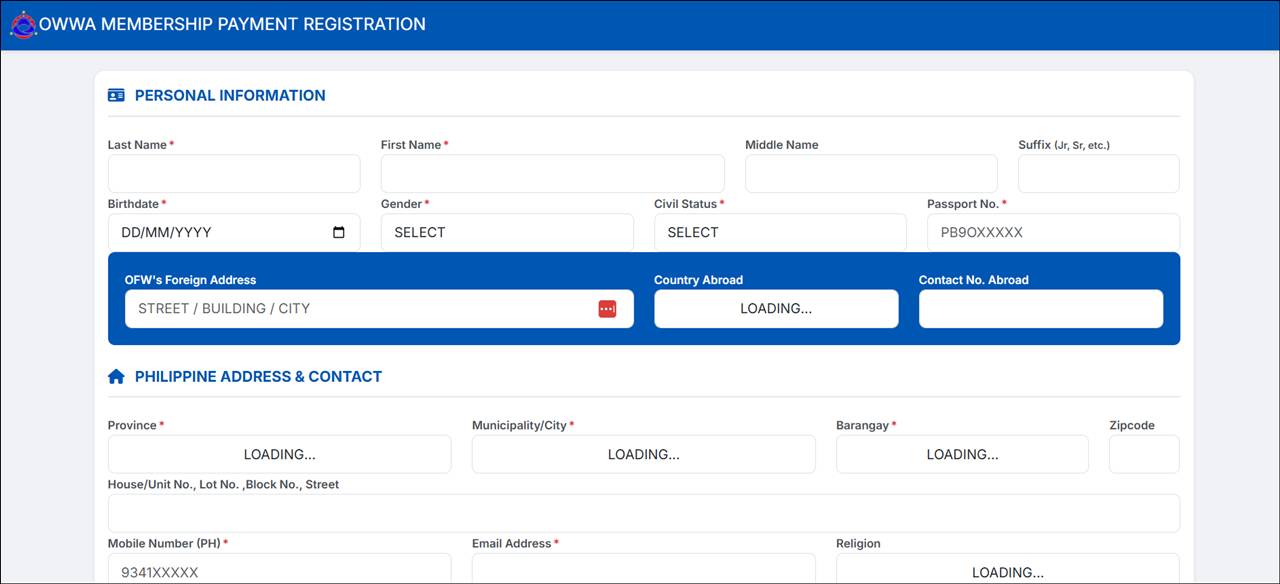Click the red dots icon in Foreign Address field
The height and width of the screenshot is (584, 1280).
607,309
